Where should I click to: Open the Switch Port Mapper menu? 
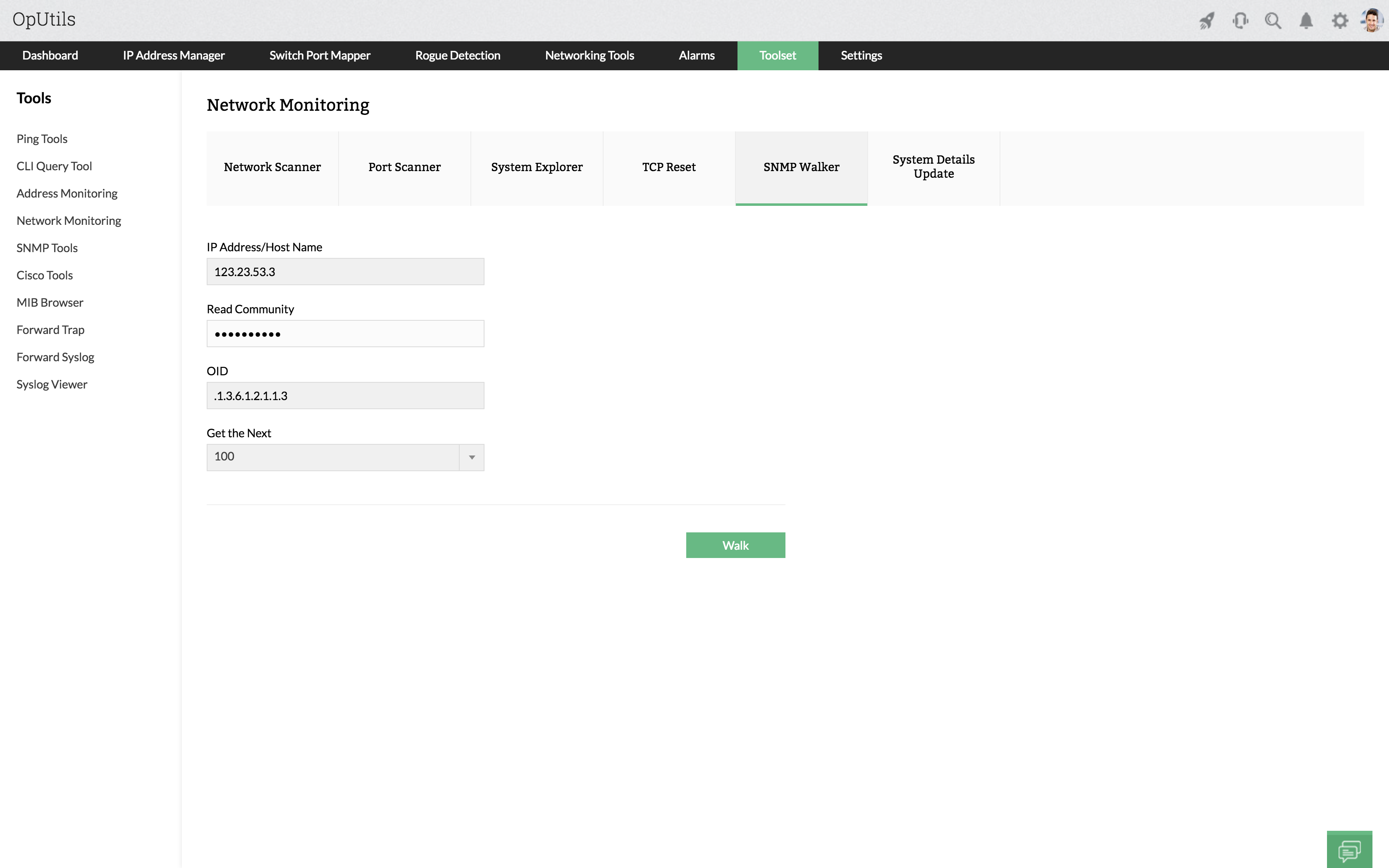pos(320,56)
